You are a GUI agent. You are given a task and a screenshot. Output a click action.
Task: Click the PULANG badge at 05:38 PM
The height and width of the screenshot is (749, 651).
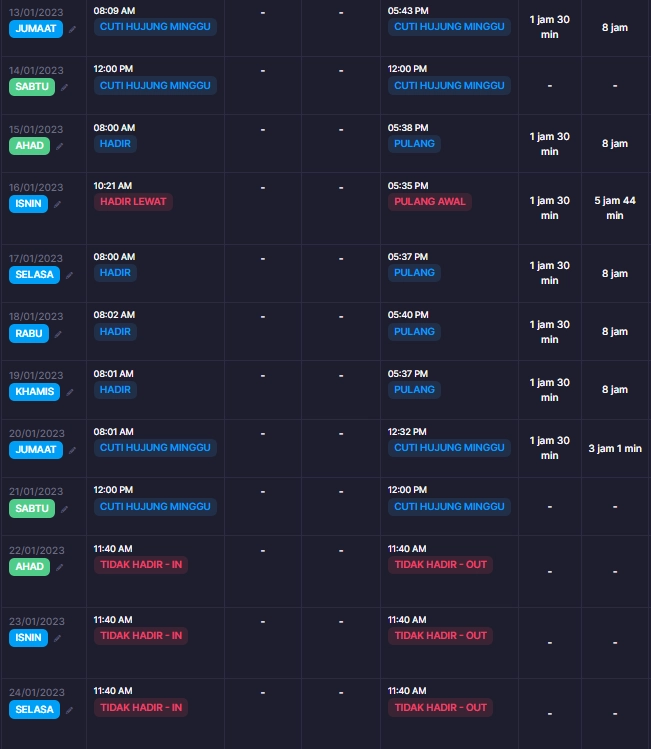click(414, 144)
